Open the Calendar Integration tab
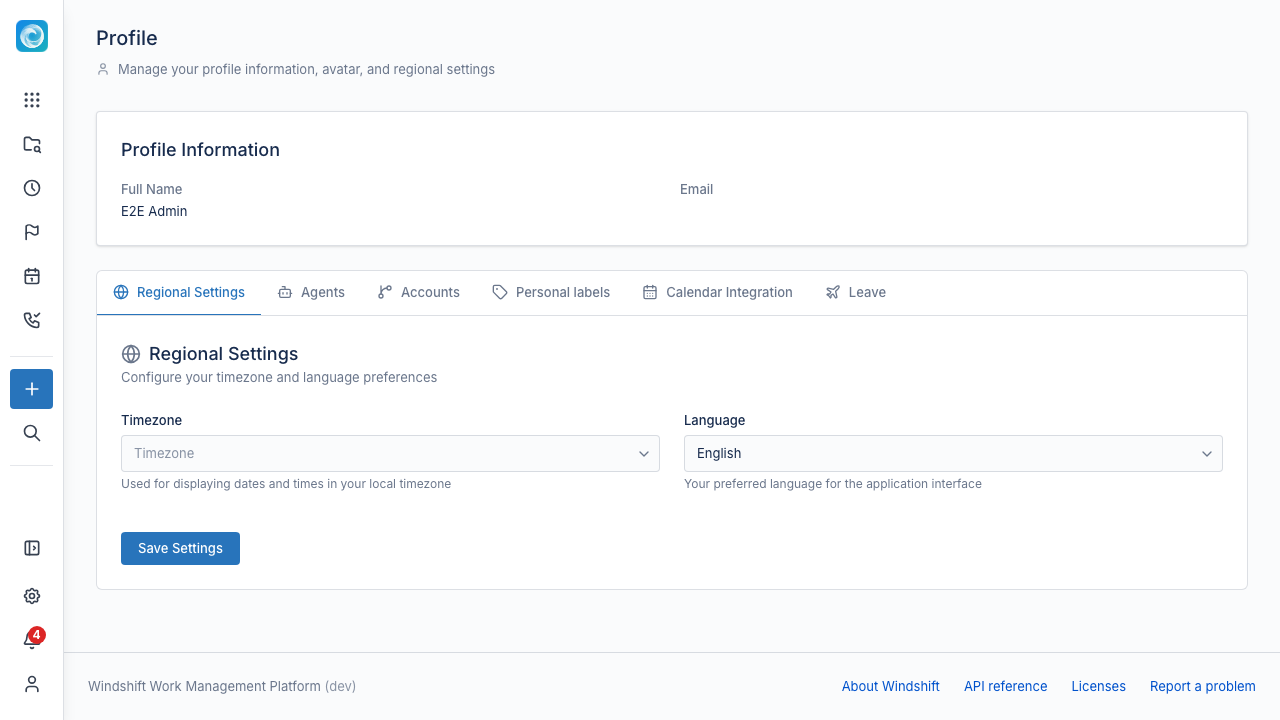The image size is (1280, 720). coord(717,293)
